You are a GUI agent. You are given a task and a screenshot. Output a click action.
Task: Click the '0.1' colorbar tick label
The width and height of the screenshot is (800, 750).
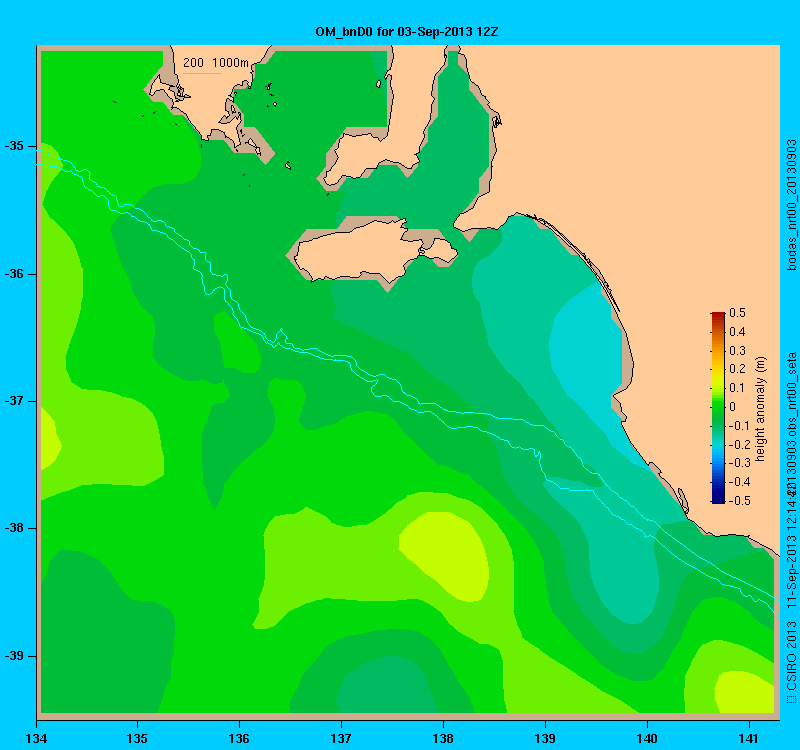coord(737,388)
